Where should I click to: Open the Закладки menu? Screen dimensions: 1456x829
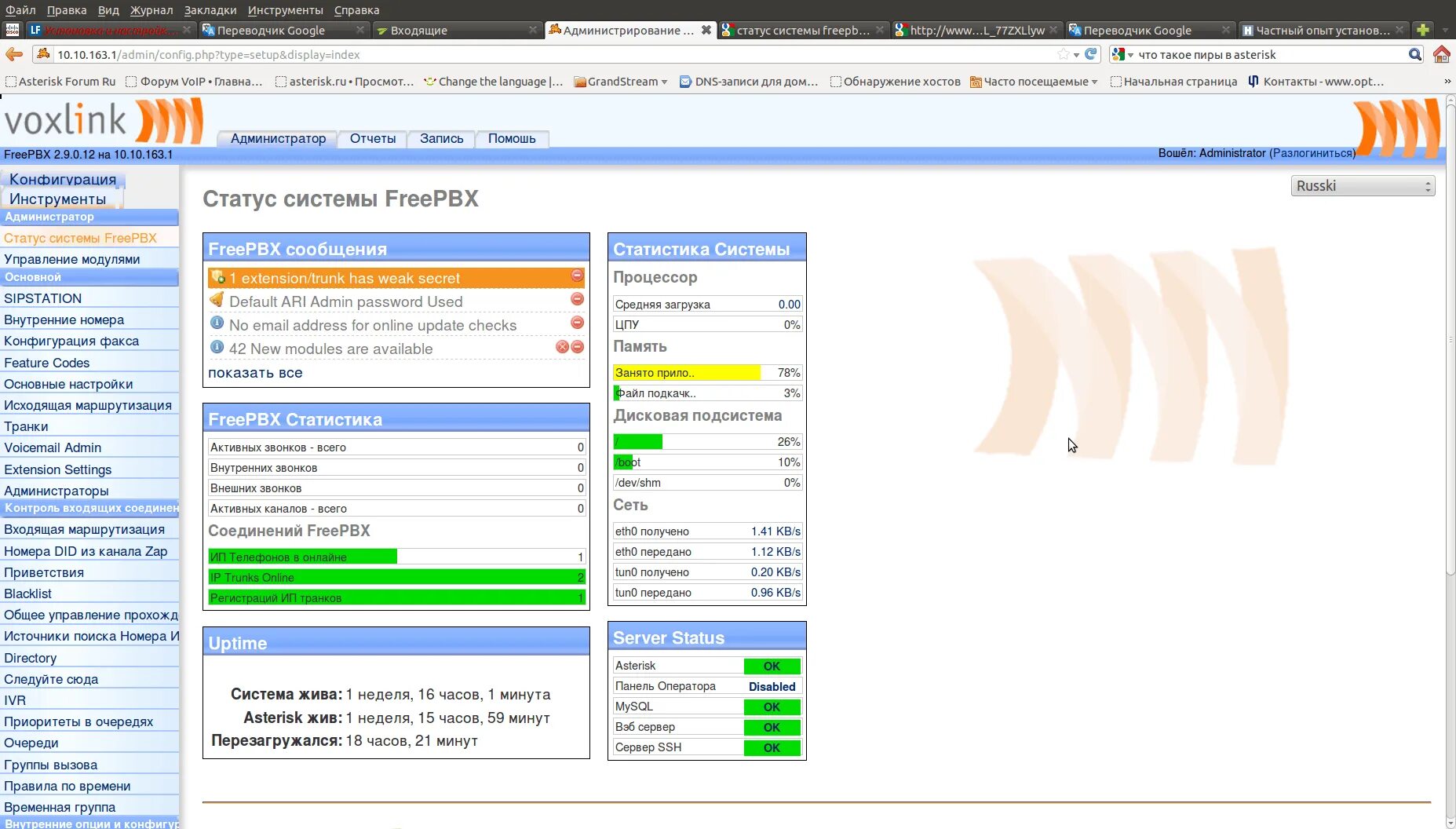(210, 10)
